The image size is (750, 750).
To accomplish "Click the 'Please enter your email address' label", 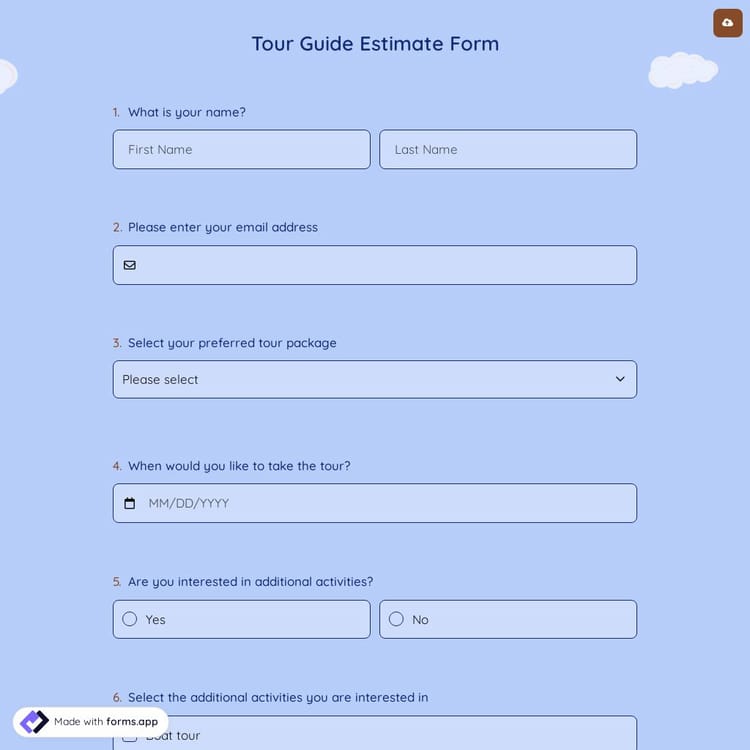I will click(223, 227).
